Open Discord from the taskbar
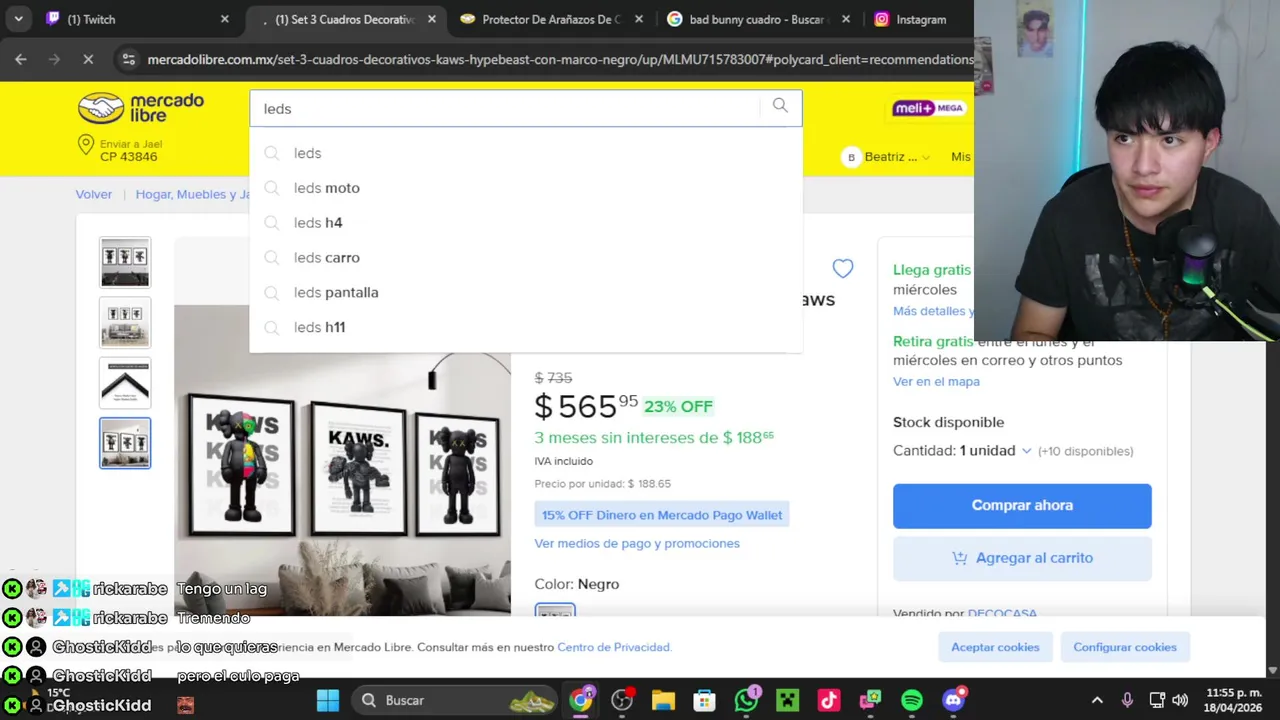 coord(954,700)
